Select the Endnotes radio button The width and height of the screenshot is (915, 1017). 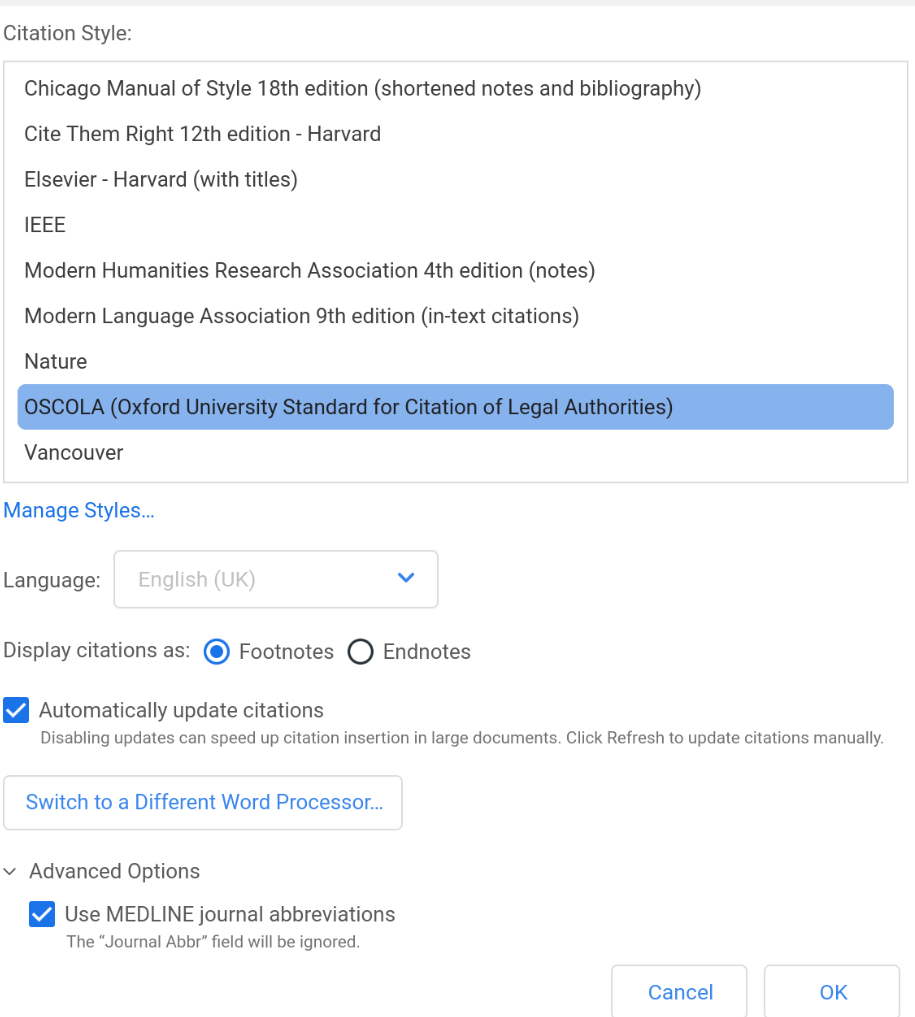click(361, 651)
